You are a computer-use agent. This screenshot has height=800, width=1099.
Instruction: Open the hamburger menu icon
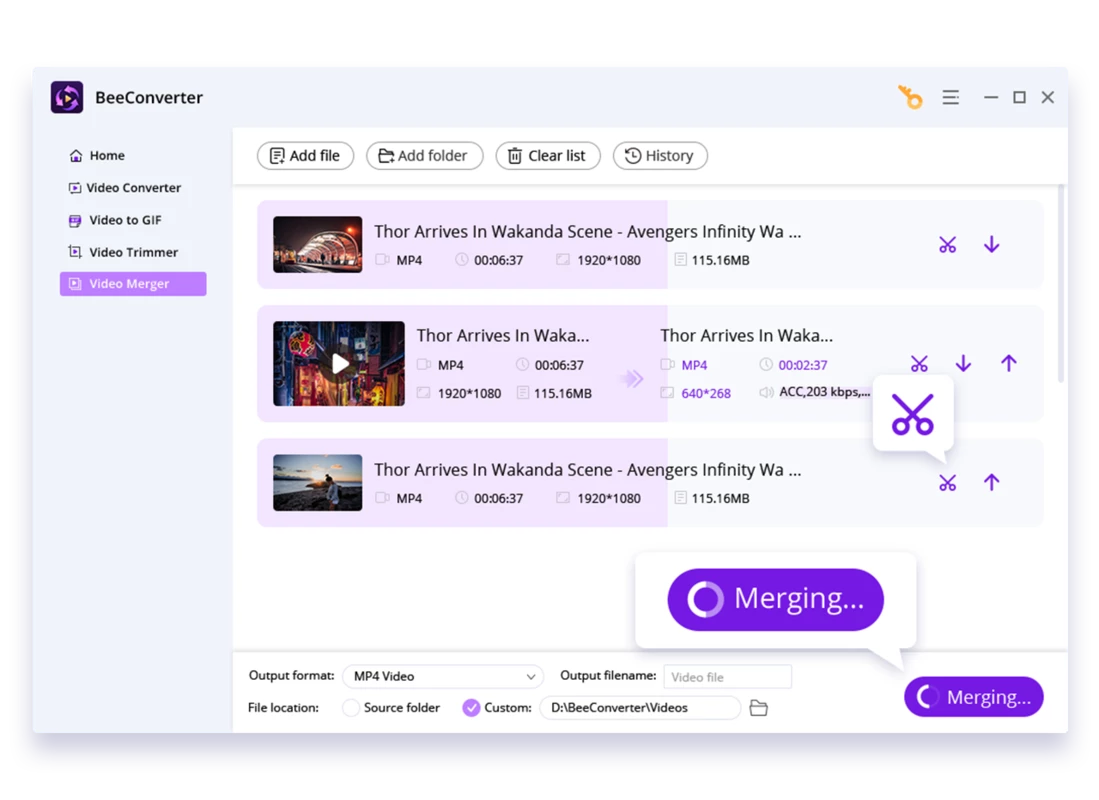coord(950,97)
